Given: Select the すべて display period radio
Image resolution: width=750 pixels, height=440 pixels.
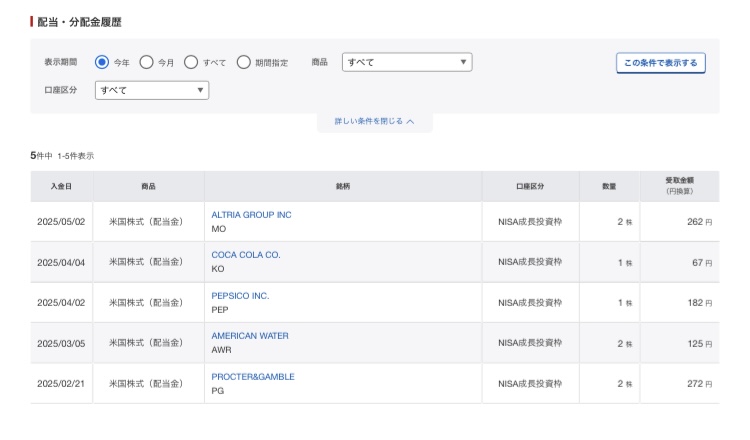Looking at the screenshot, I should tap(191, 62).
